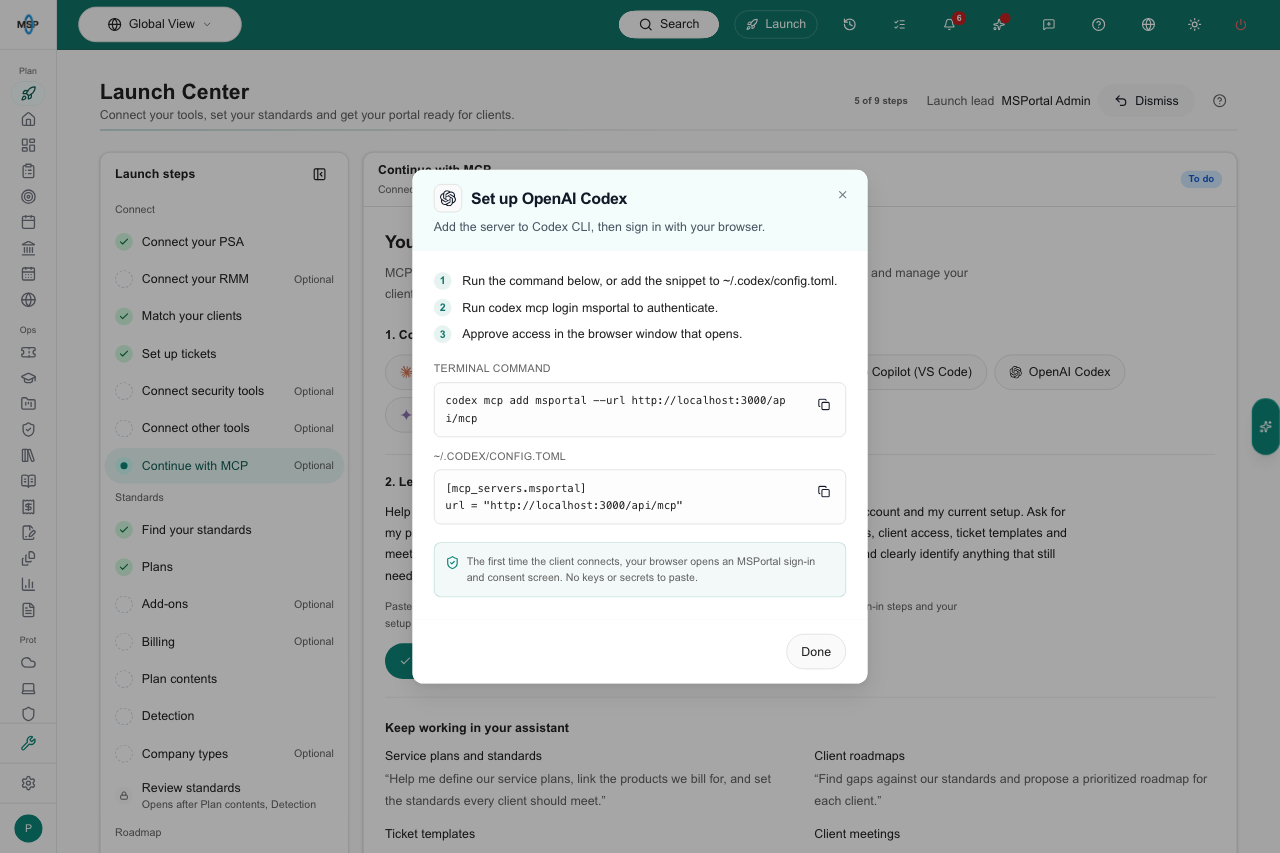
Task: Open the home icon in sidebar
Action: [x=28, y=119]
